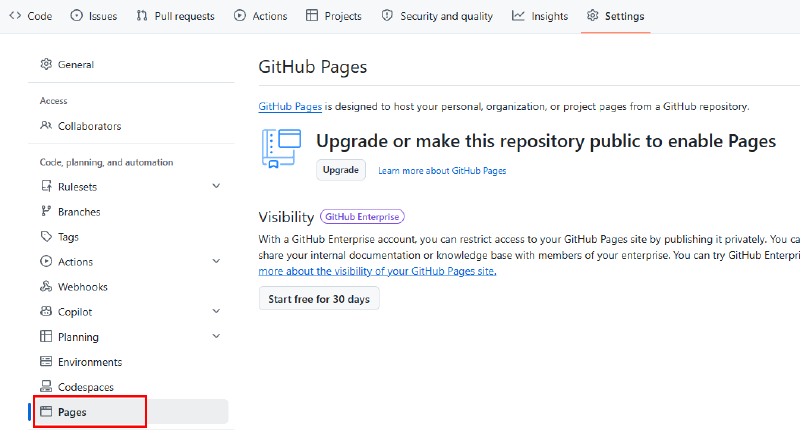Click the General gear icon in sidebar
Screen dimensions: 800x437
[x=46, y=64]
